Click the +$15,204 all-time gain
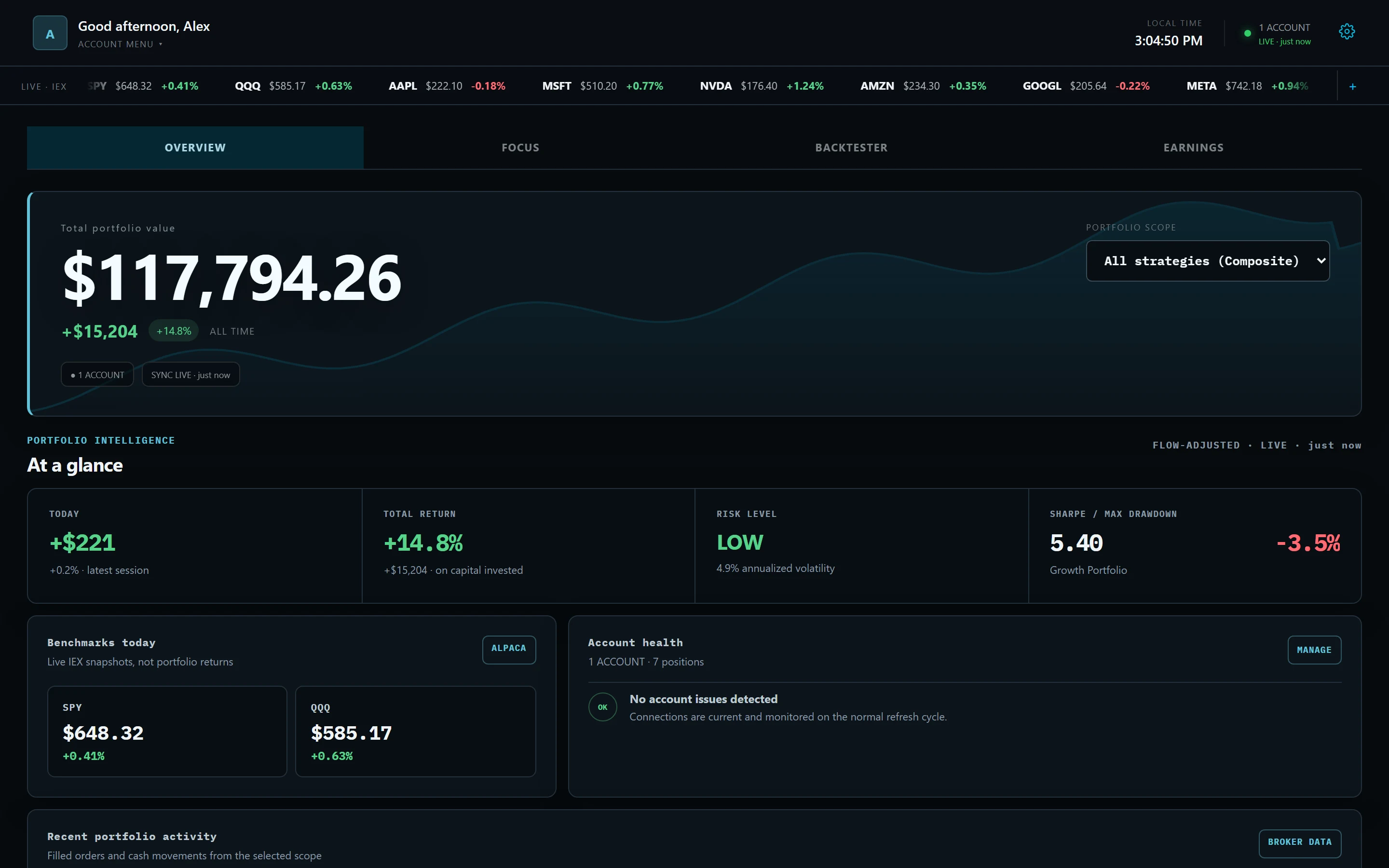1389x868 pixels. (x=100, y=331)
